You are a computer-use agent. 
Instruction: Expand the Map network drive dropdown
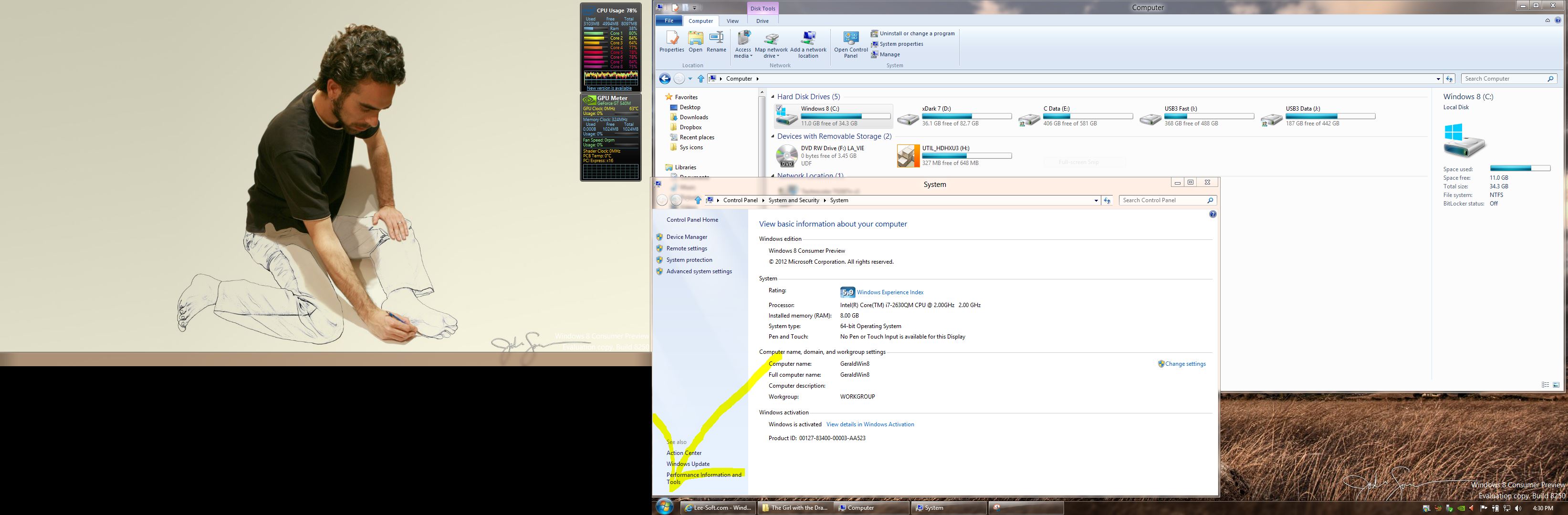coord(778,56)
